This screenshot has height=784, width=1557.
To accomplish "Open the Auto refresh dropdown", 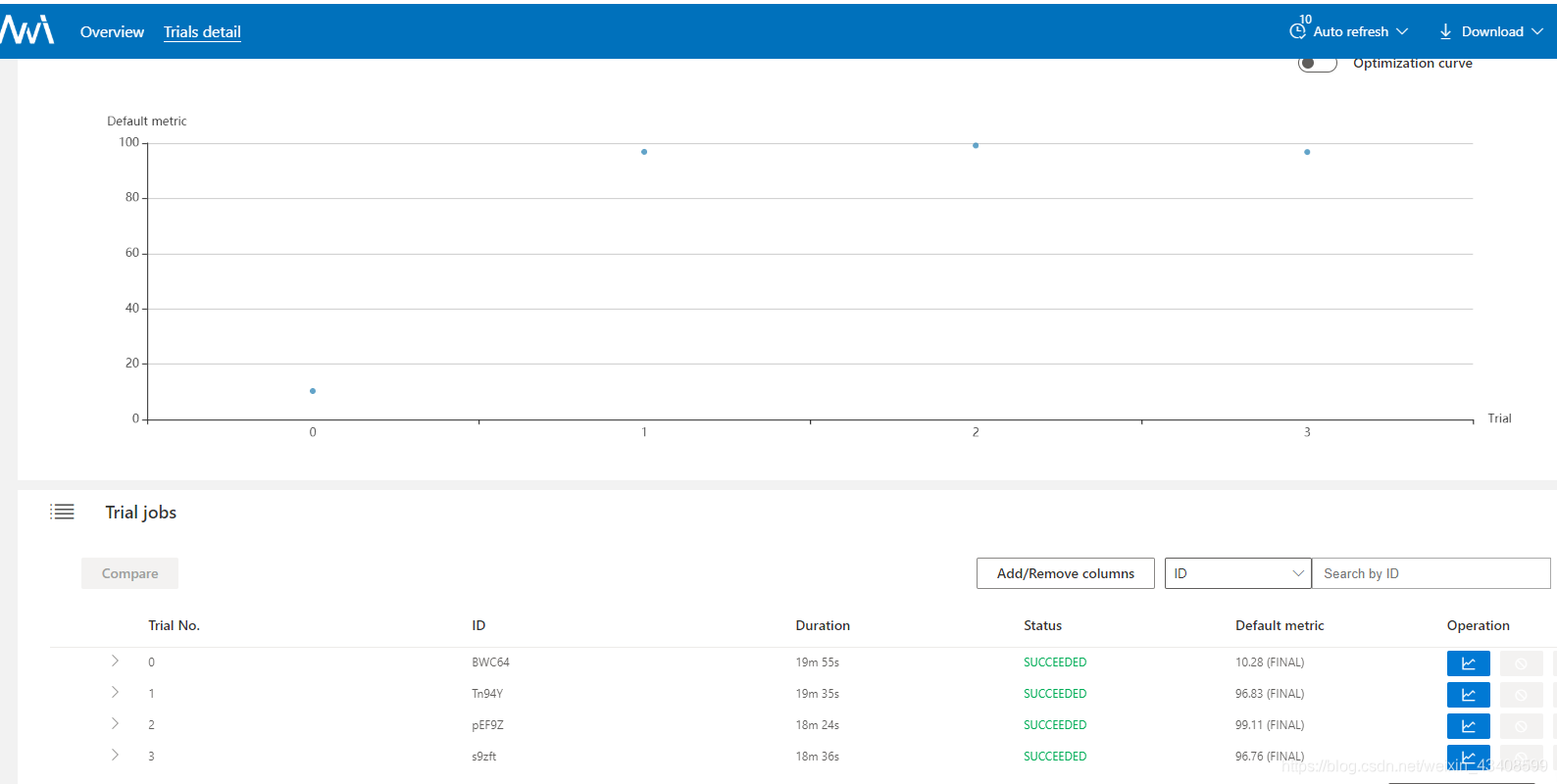I will [x=1360, y=31].
